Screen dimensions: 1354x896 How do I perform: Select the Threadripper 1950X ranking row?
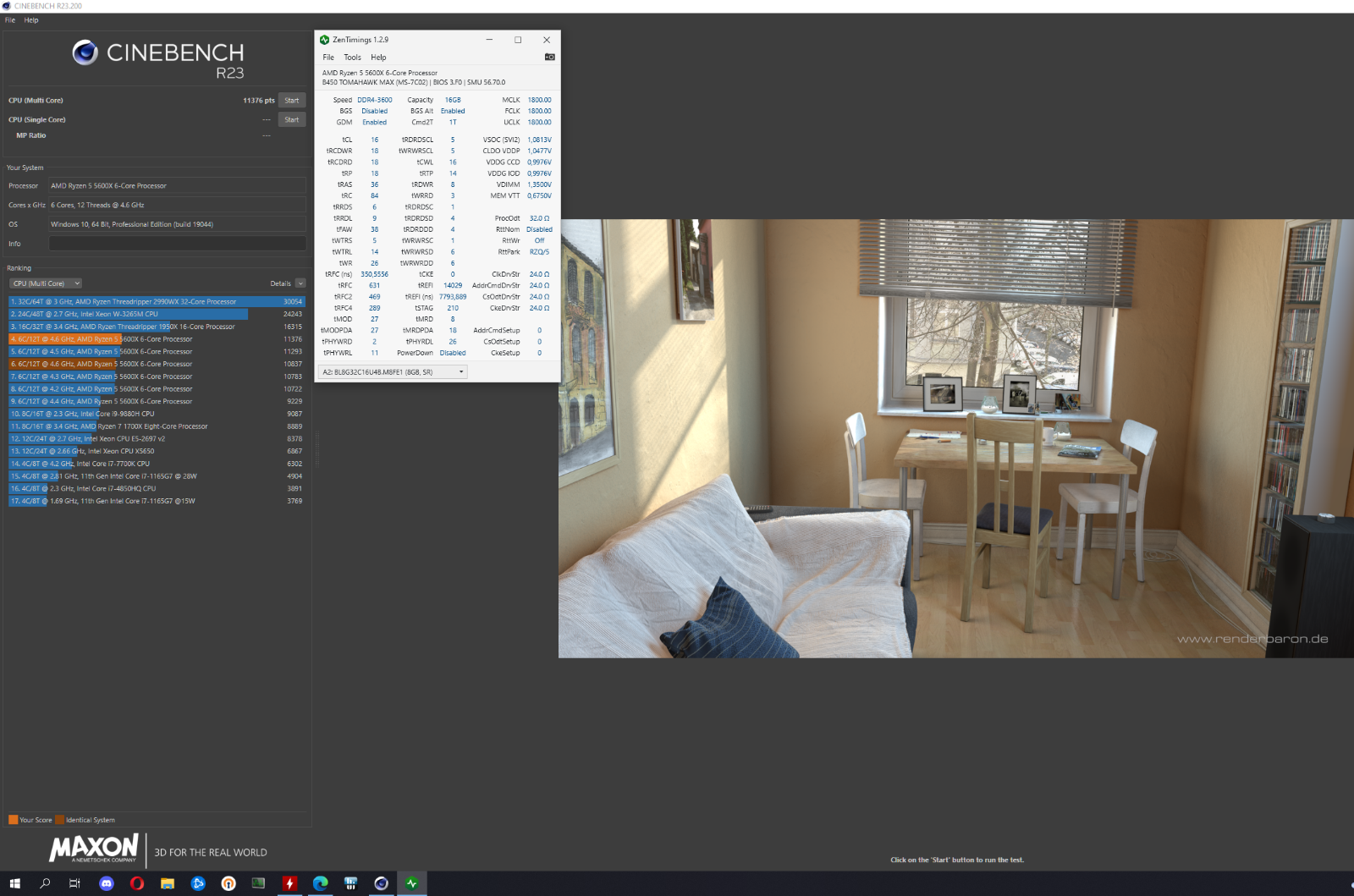click(x=157, y=327)
